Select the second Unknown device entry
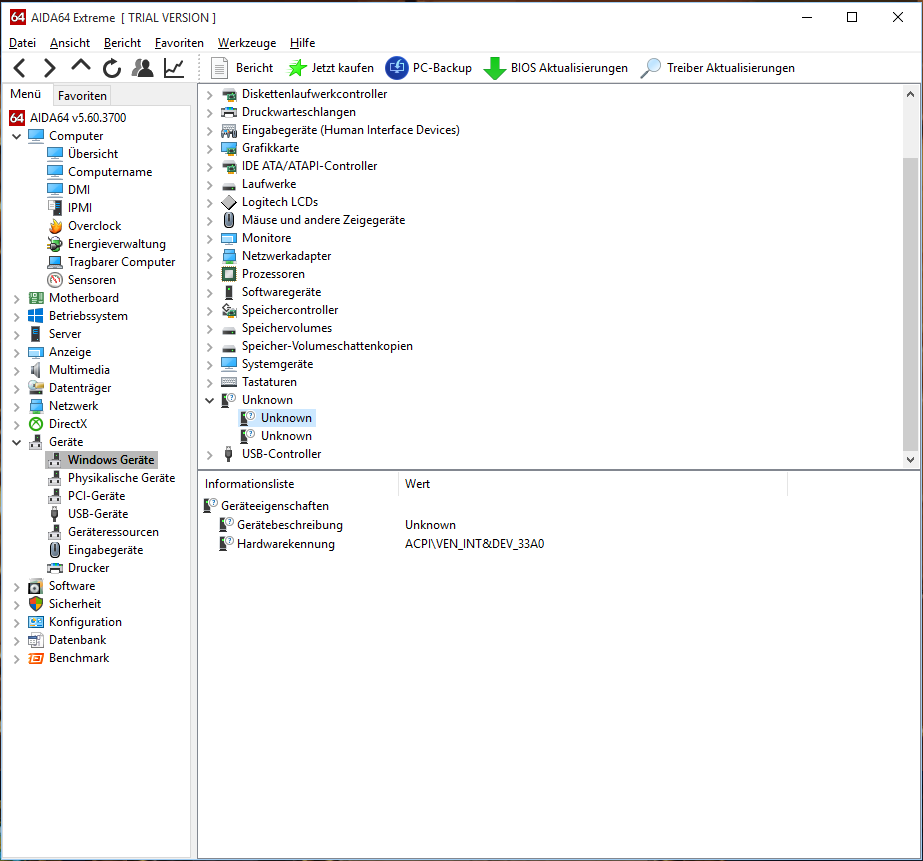Screen dimensions: 923x861 (x=286, y=436)
